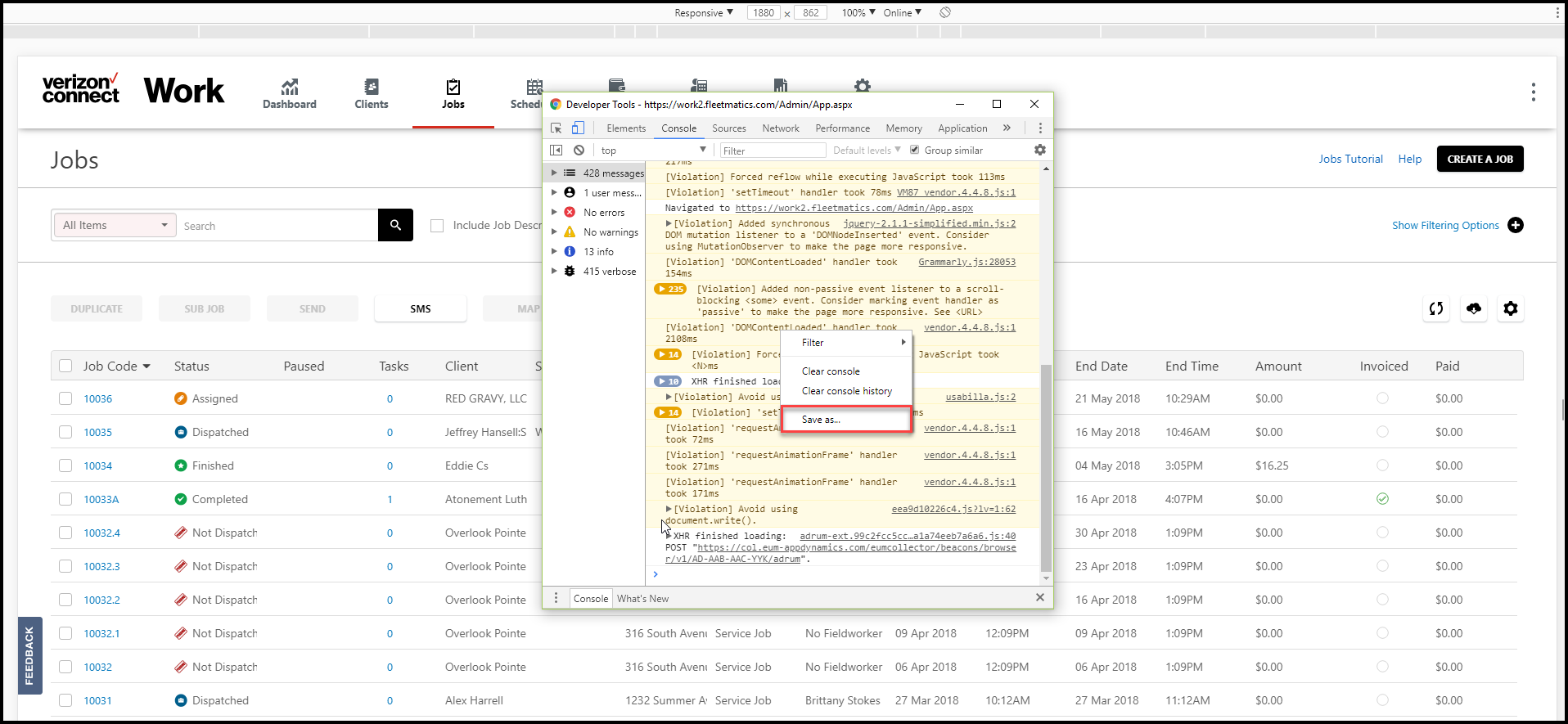Click the FEEDBACK side tab
The width and height of the screenshot is (1568, 724).
click(x=29, y=655)
